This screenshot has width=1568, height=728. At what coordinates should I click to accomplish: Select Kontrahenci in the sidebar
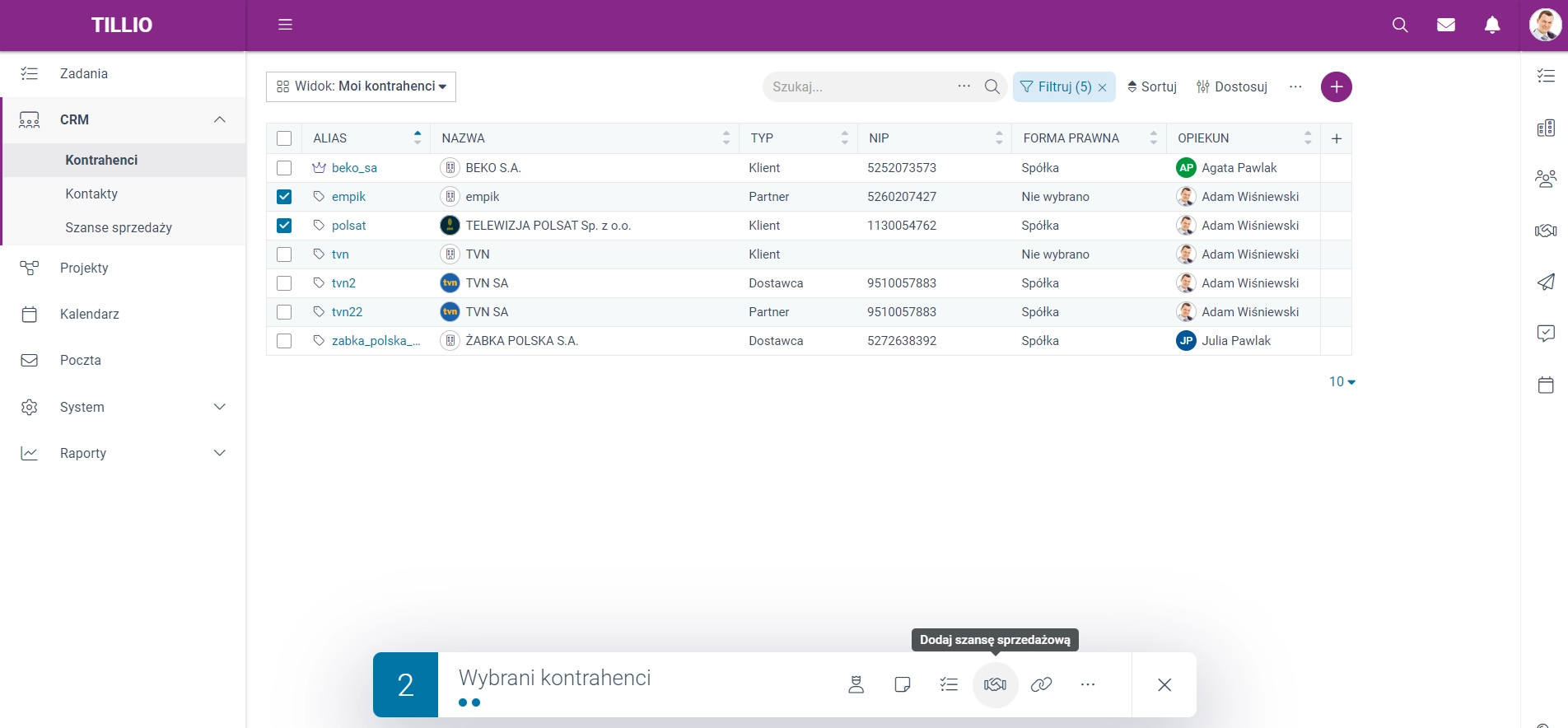[125, 160]
